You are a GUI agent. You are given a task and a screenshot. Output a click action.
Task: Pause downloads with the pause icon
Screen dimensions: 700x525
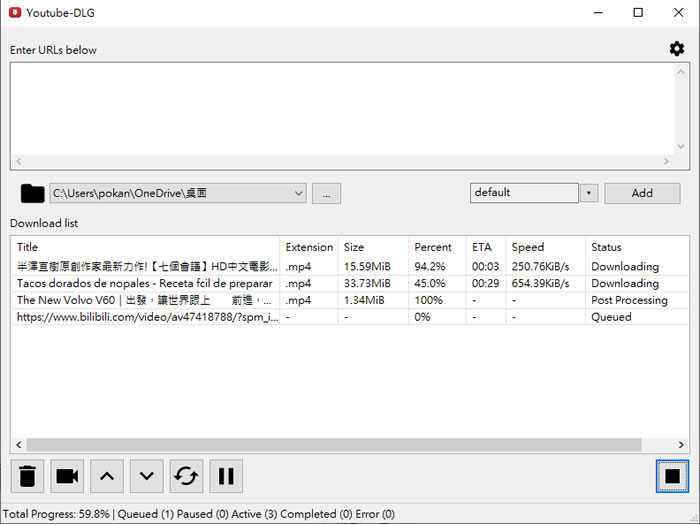pos(226,476)
